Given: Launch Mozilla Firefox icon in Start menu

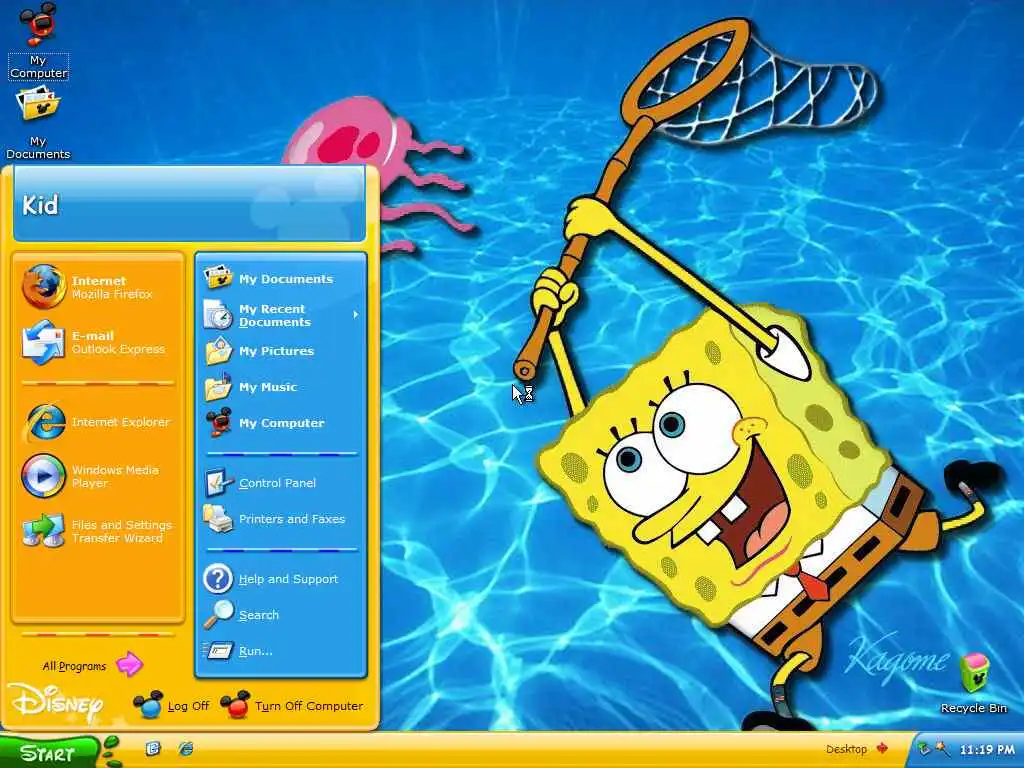Looking at the screenshot, I should (43, 287).
